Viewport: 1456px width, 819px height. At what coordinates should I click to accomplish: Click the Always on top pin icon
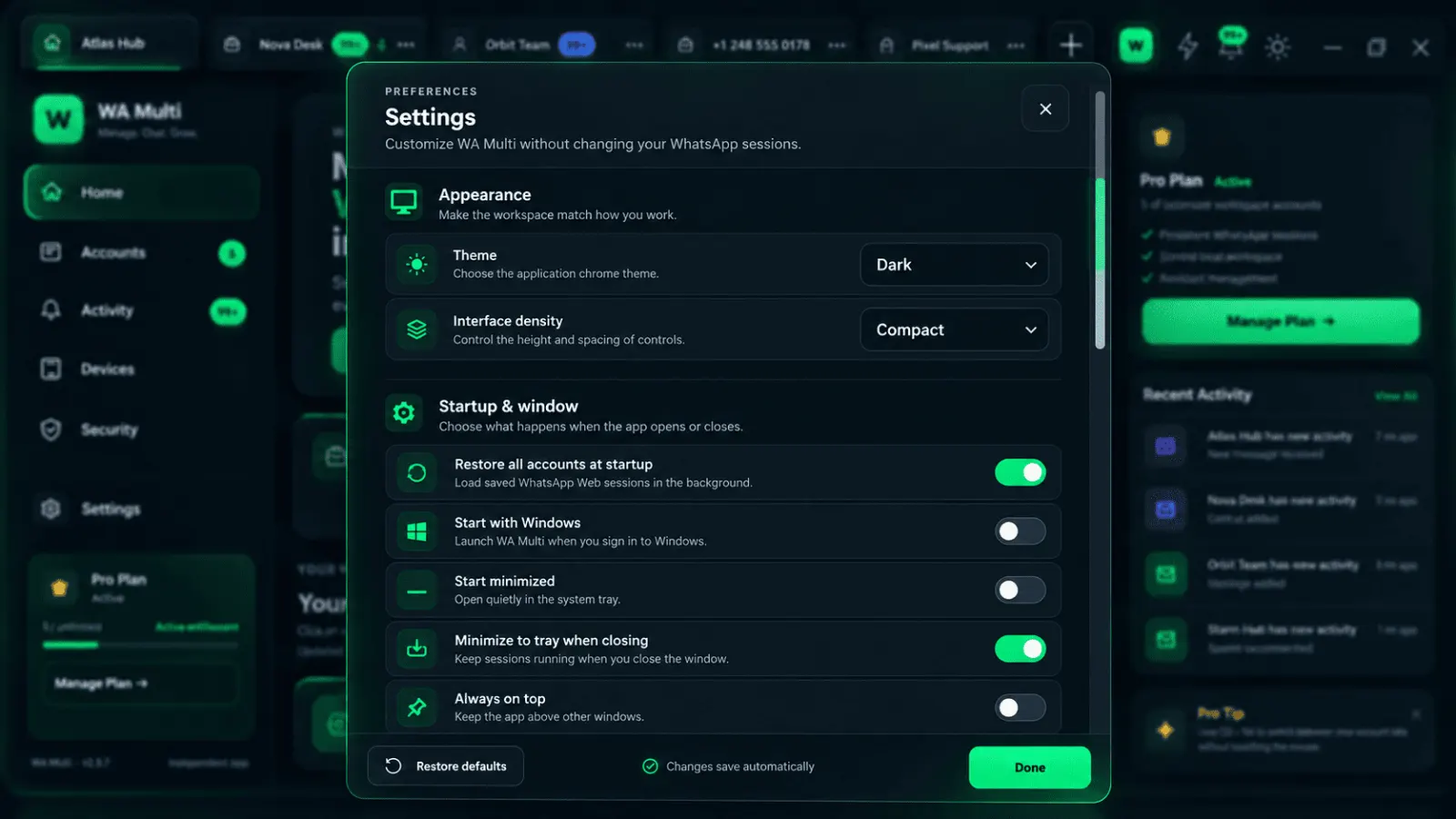417,708
